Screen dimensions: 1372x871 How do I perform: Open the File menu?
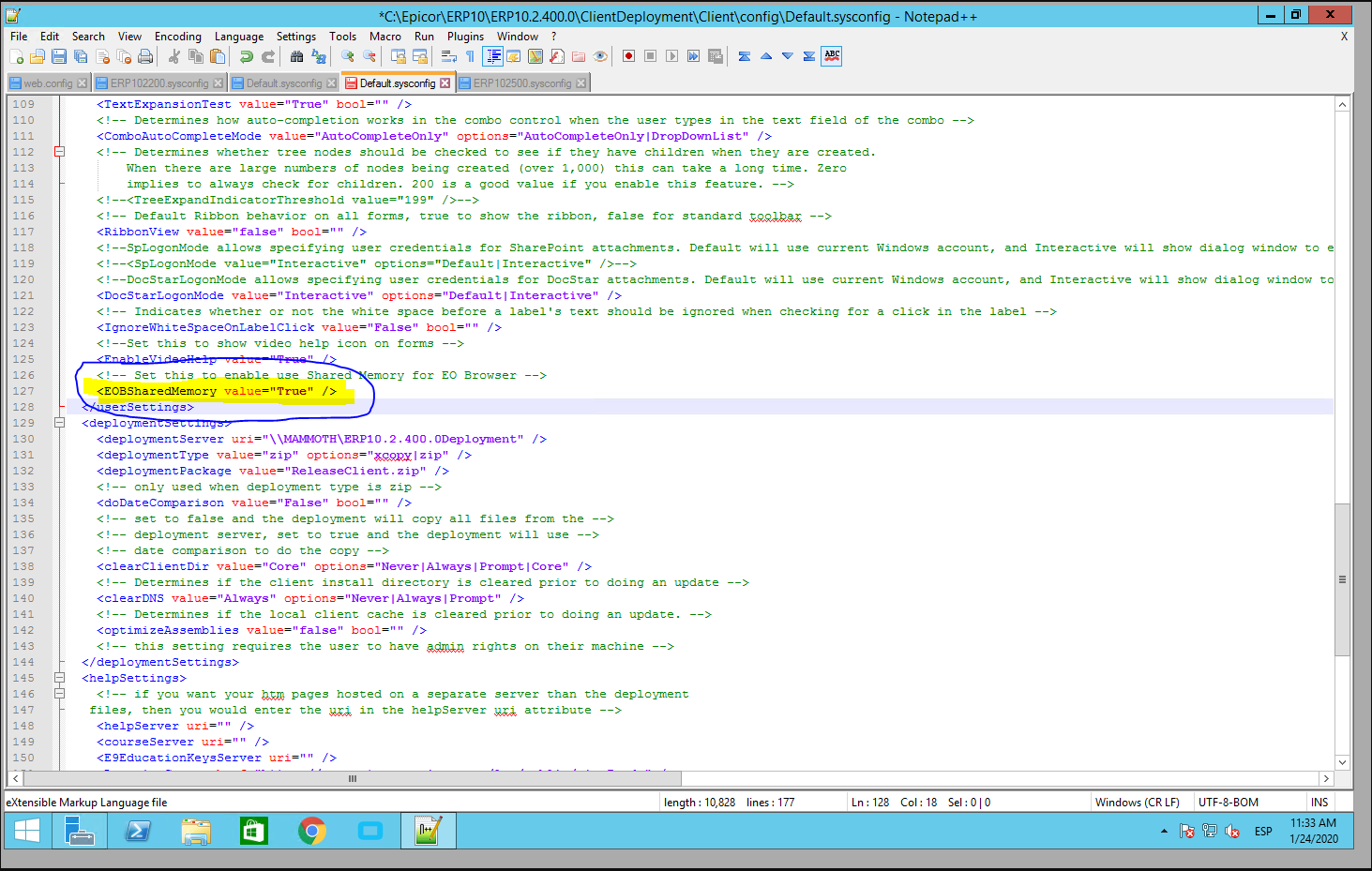tap(19, 37)
